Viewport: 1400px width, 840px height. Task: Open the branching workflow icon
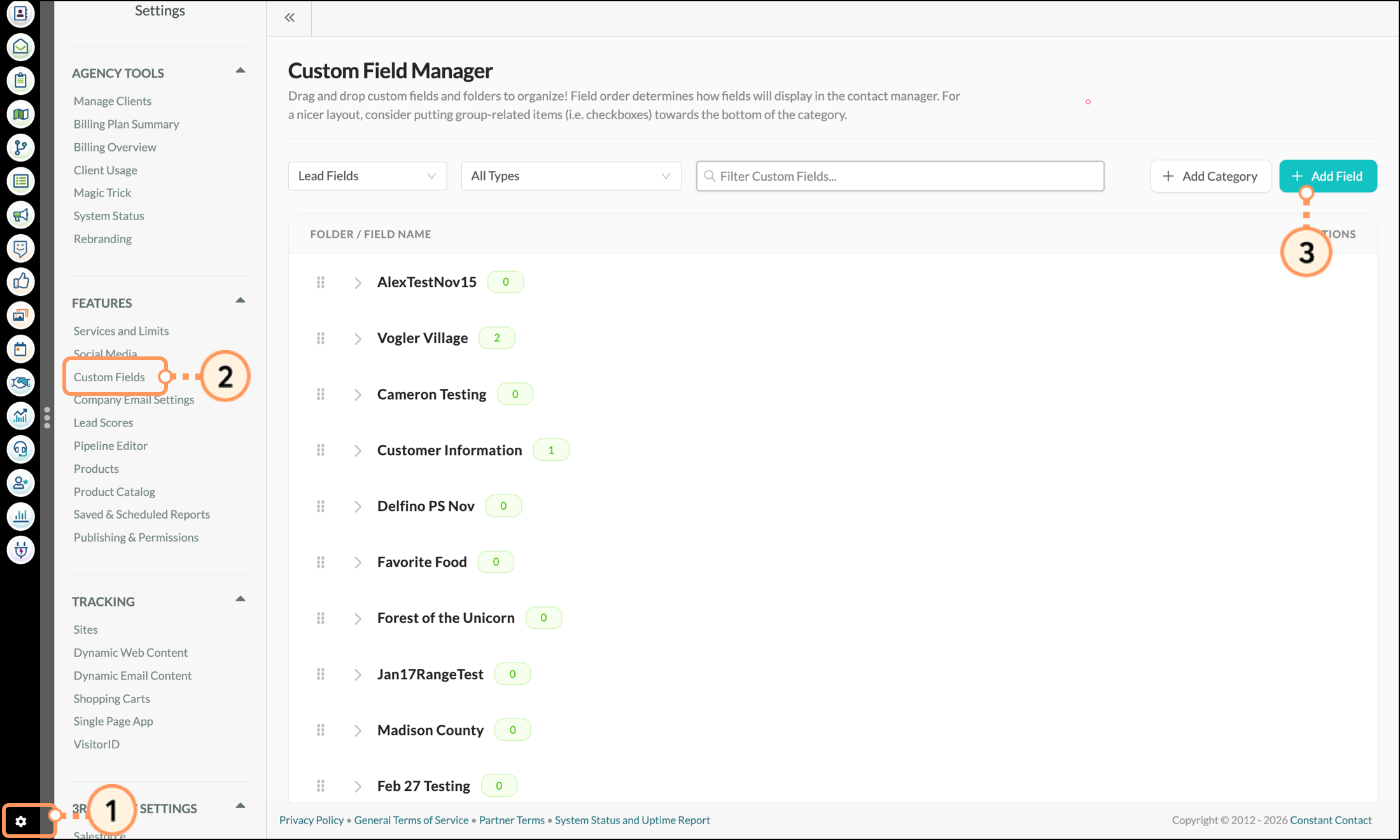coord(20,148)
